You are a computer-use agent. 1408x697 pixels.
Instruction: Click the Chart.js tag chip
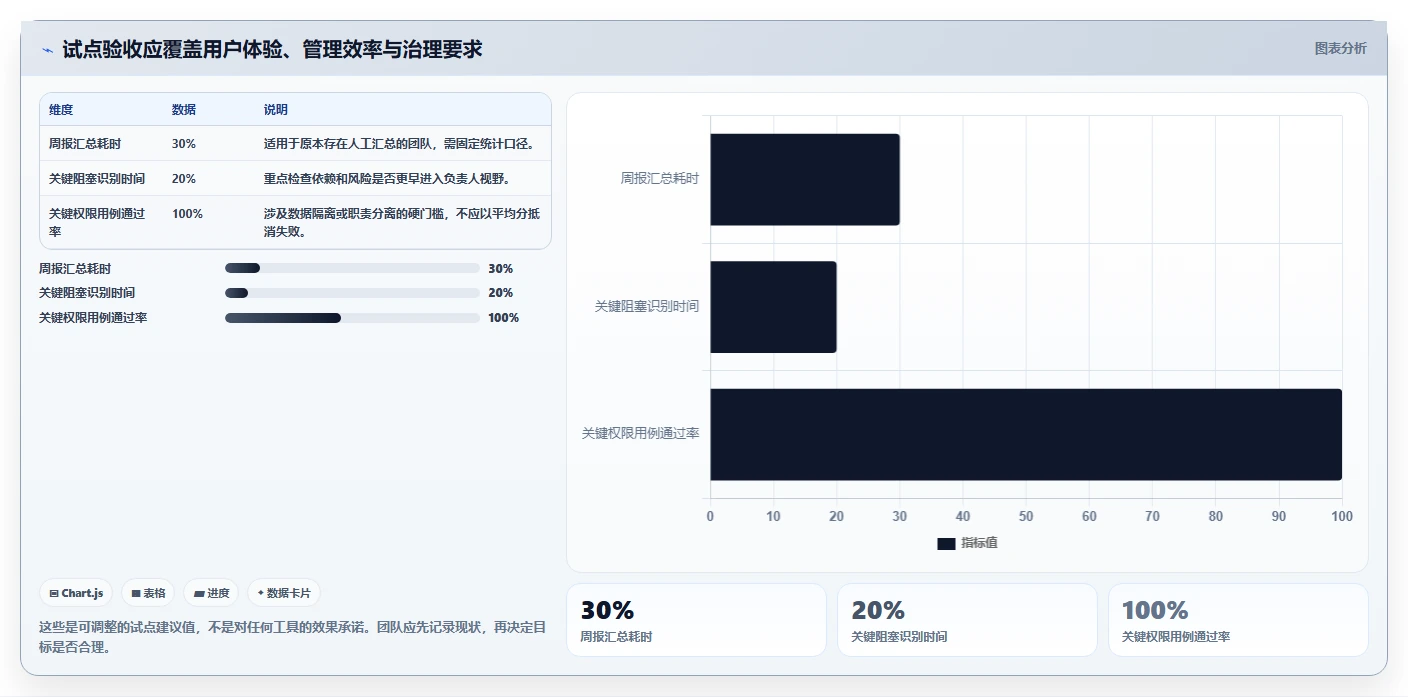(77, 593)
